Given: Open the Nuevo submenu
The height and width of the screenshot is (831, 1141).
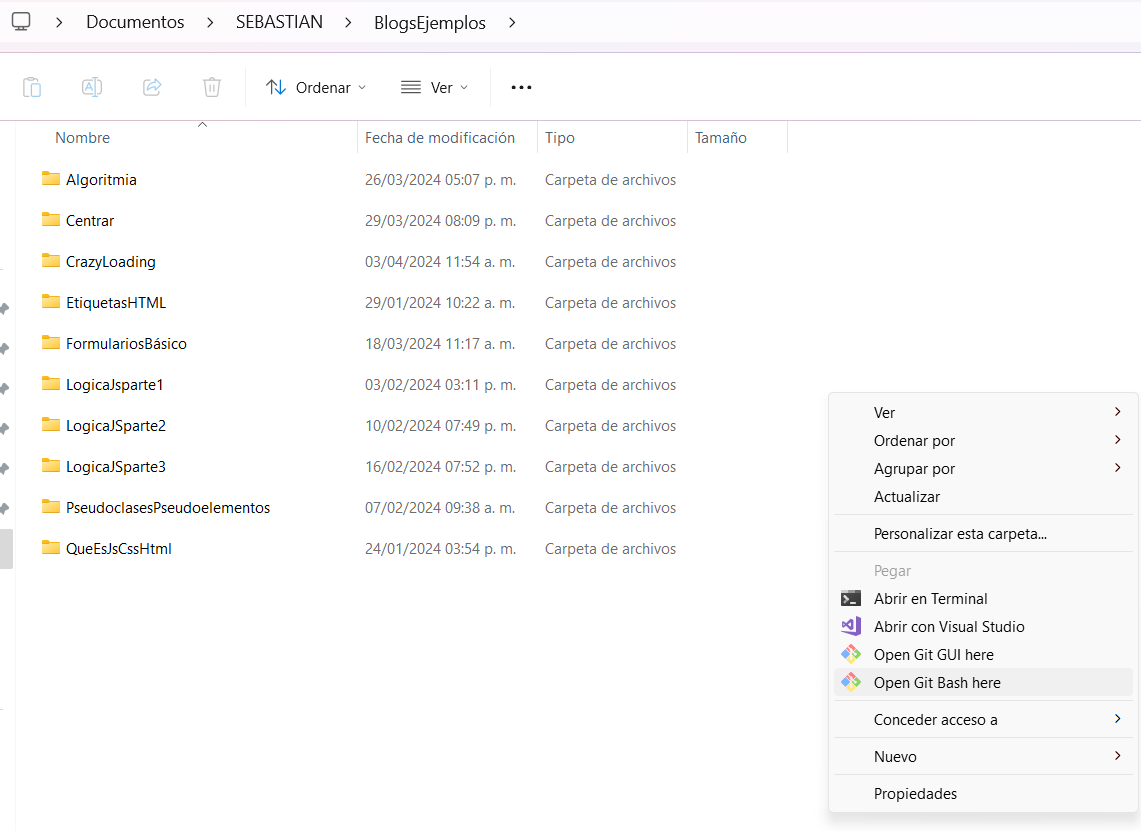Looking at the screenshot, I should click(x=983, y=756).
